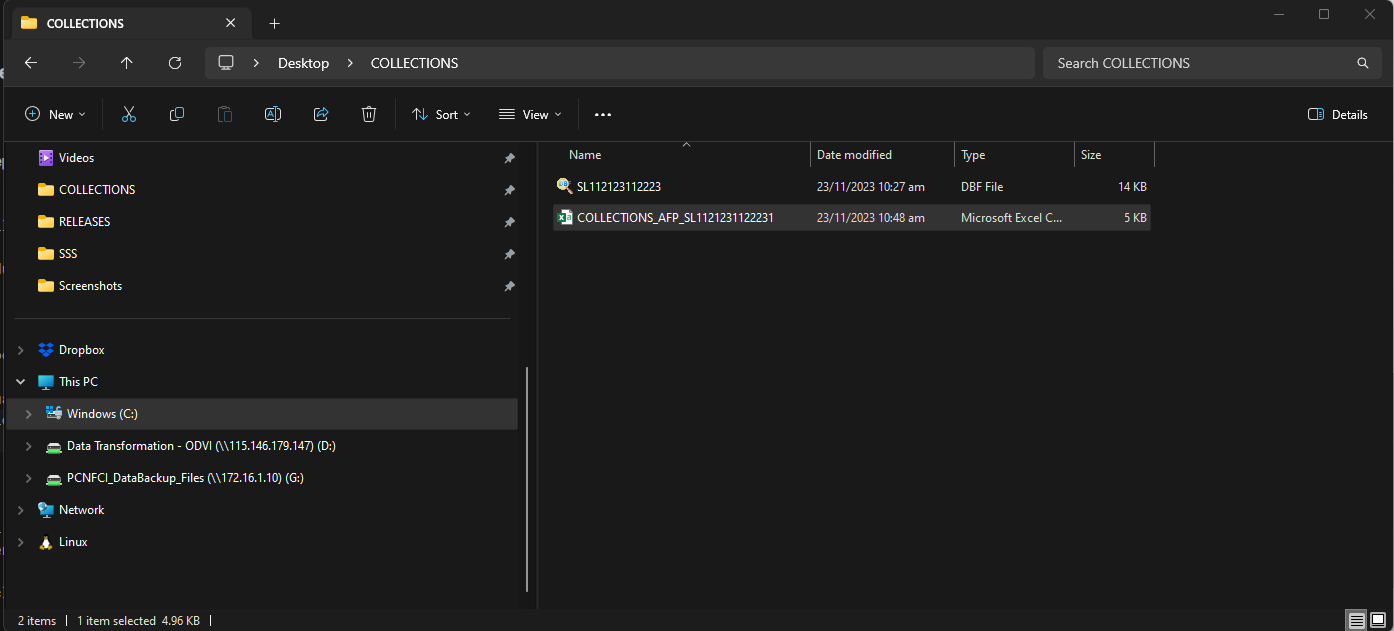The image size is (1394, 631).
Task: Click COLLECTIONS in the address breadcrumb
Action: click(x=414, y=63)
